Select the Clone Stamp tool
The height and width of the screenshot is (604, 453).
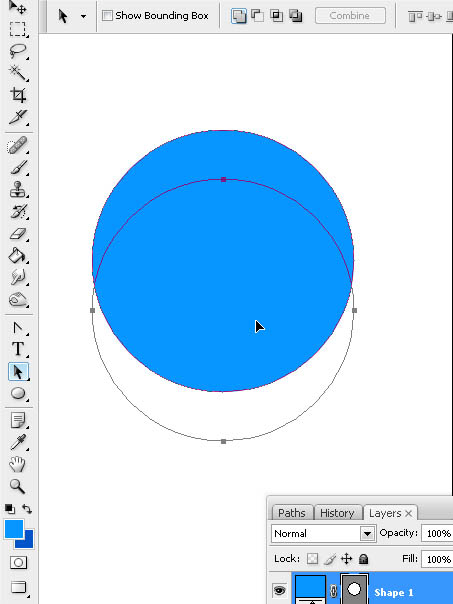coord(18,190)
